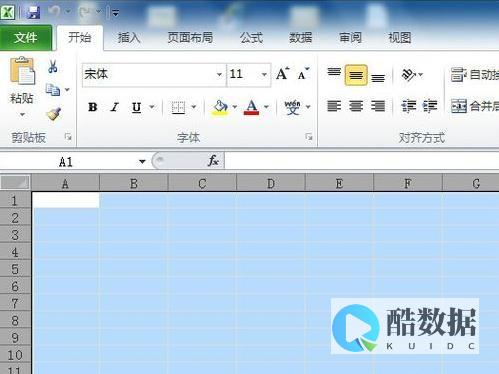Screen dimensions: 499x374
Task: Open the 剪贴板 clipboard dialog launcher
Action: [68, 137]
